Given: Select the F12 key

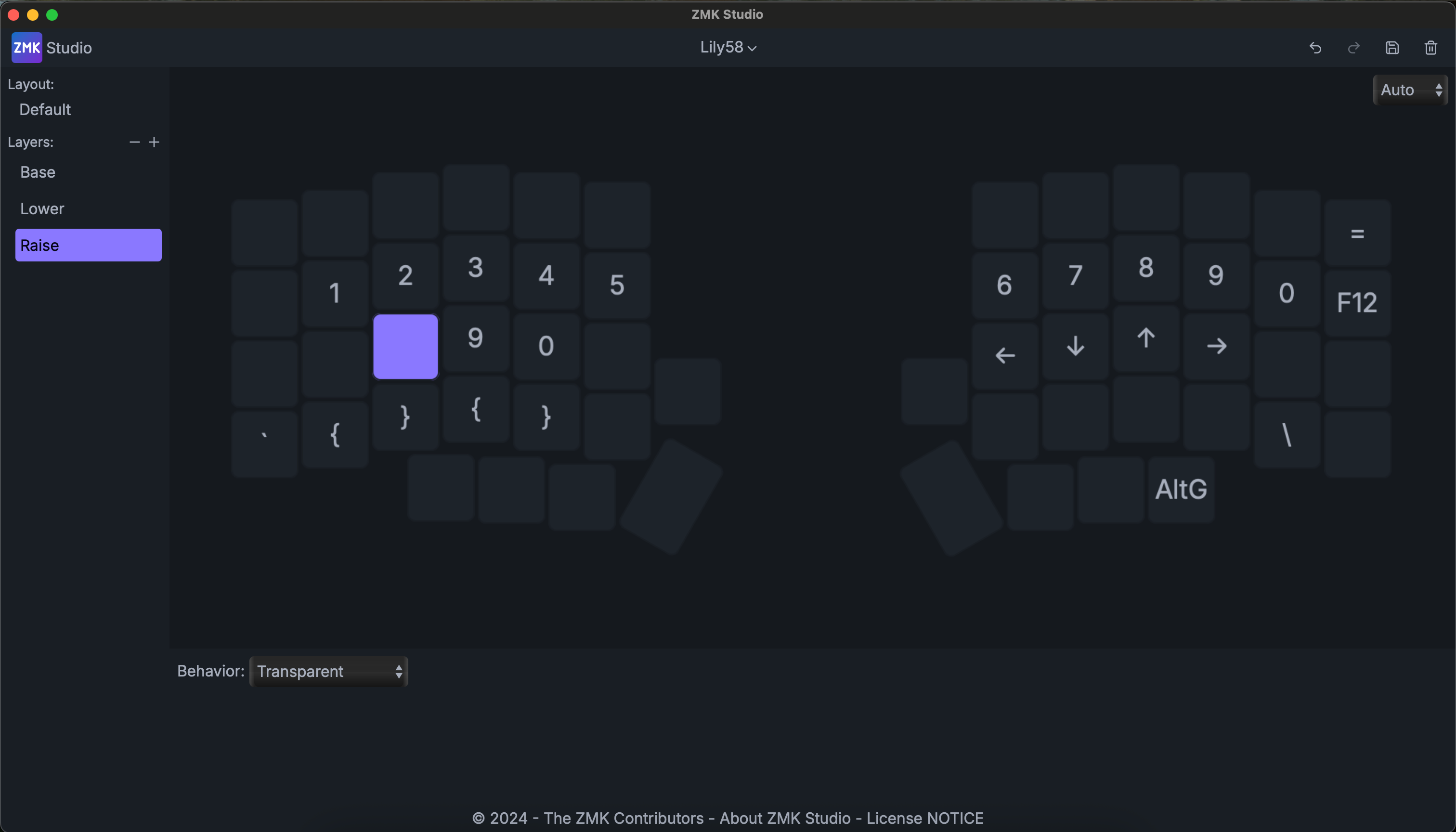Looking at the screenshot, I should [1356, 302].
